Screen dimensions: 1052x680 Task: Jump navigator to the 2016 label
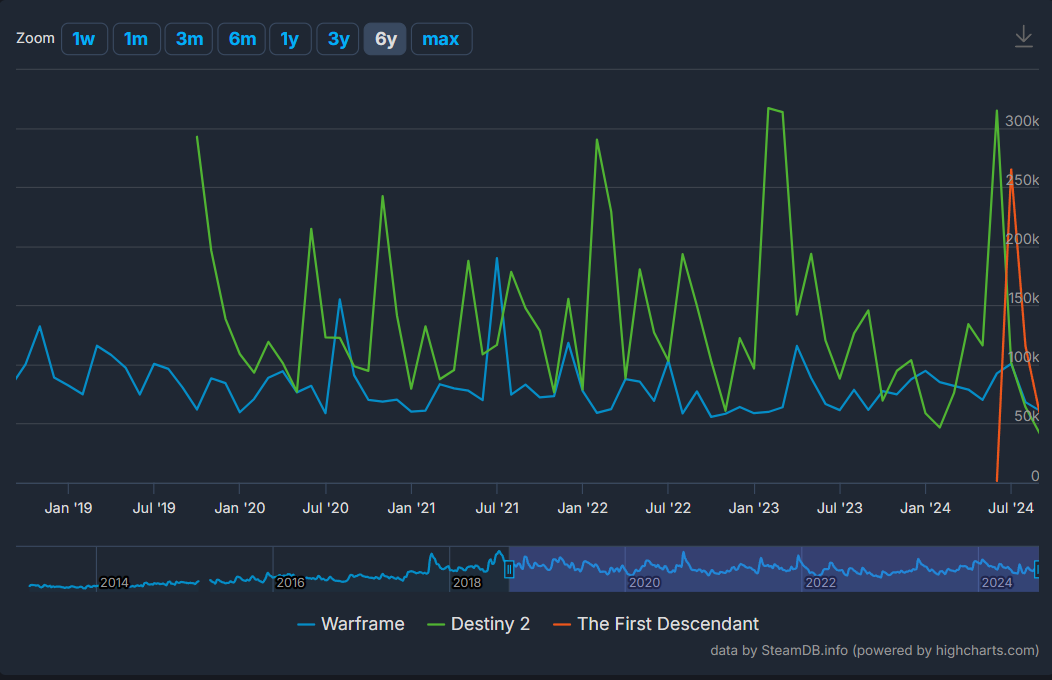click(291, 582)
